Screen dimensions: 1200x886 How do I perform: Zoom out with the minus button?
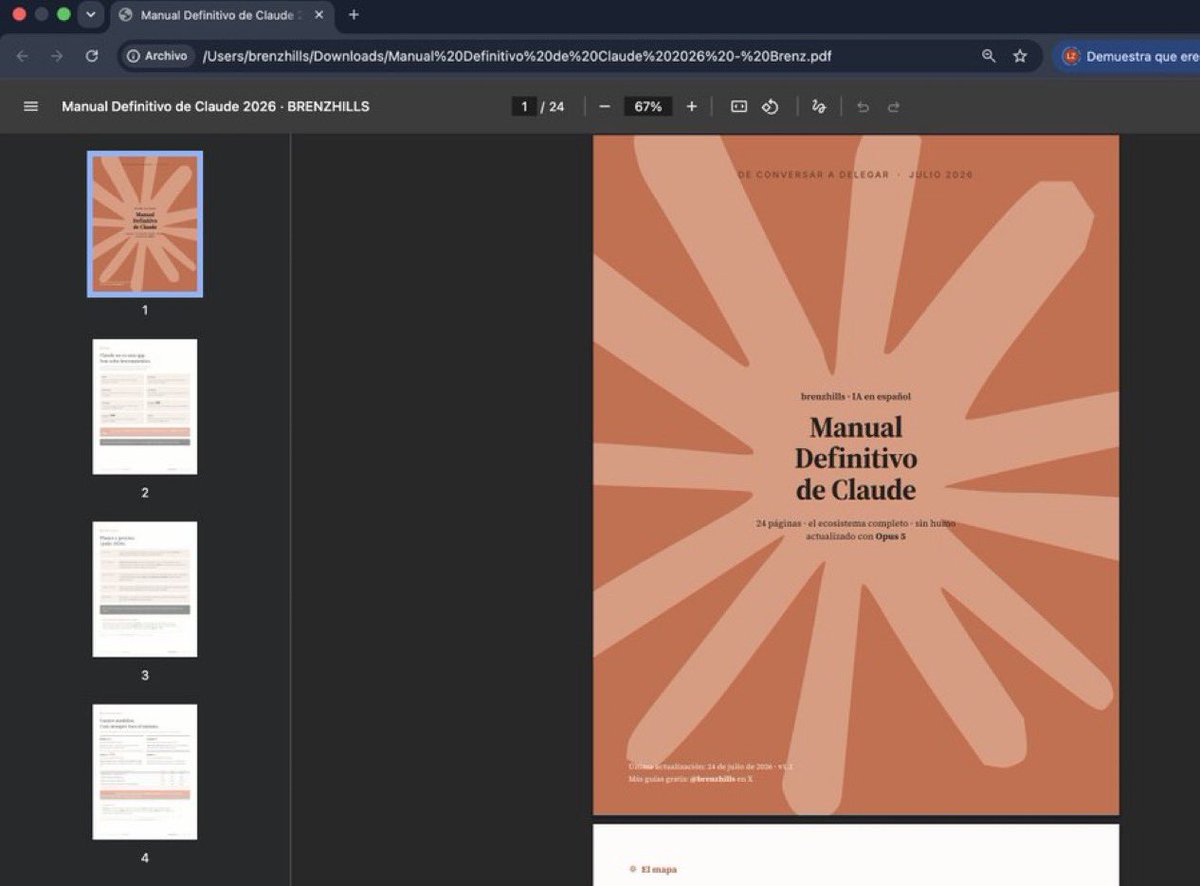tap(604, 106)
